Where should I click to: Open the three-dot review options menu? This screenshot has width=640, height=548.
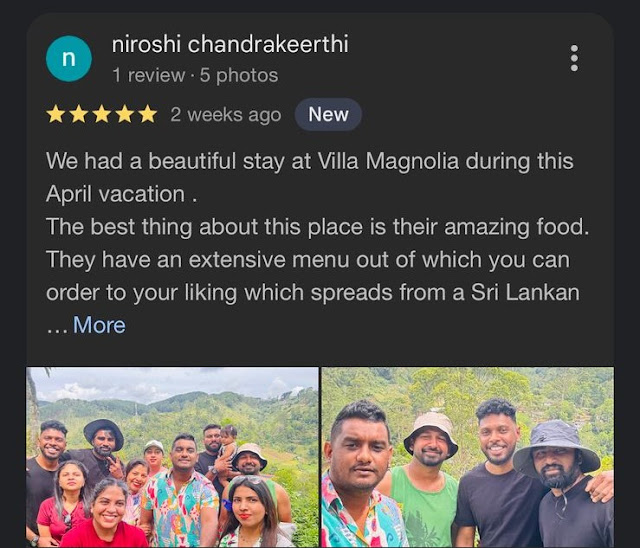(x=574, y=58)
